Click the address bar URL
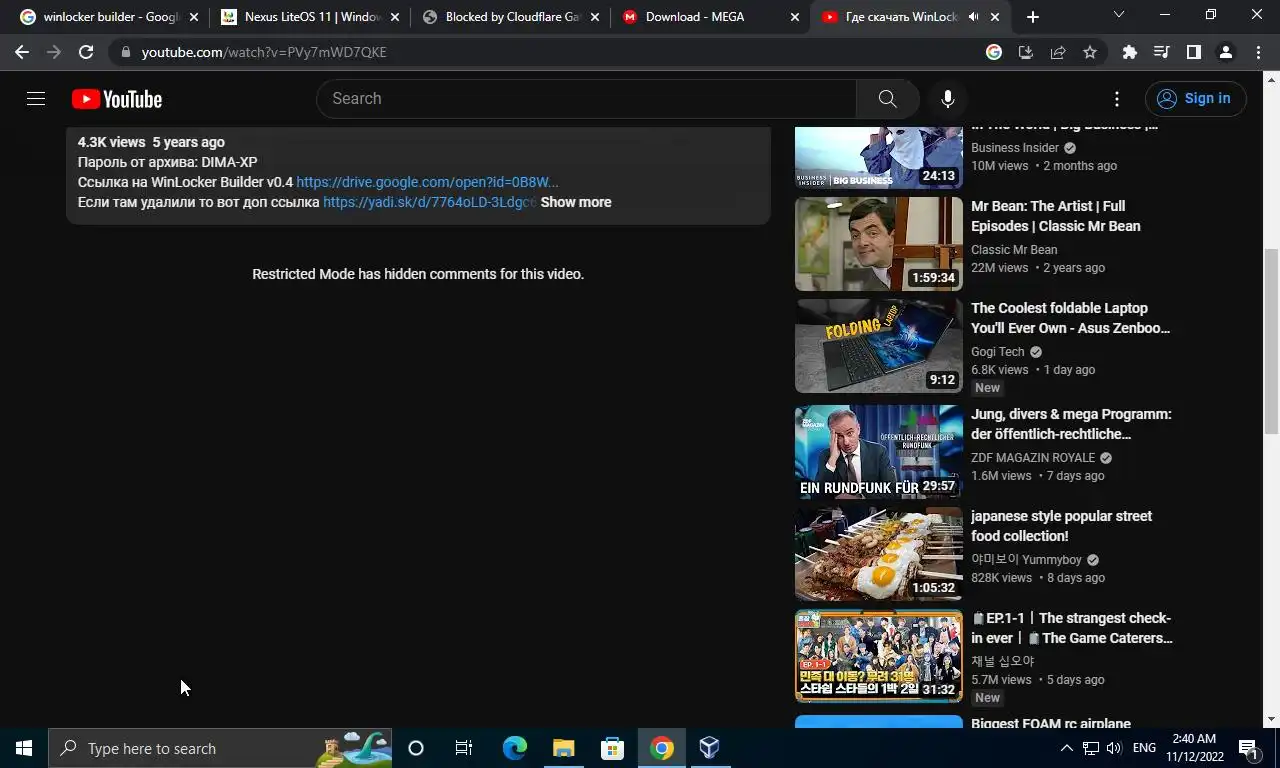This screenshot has height=768, width=1280. coord(264,52)
